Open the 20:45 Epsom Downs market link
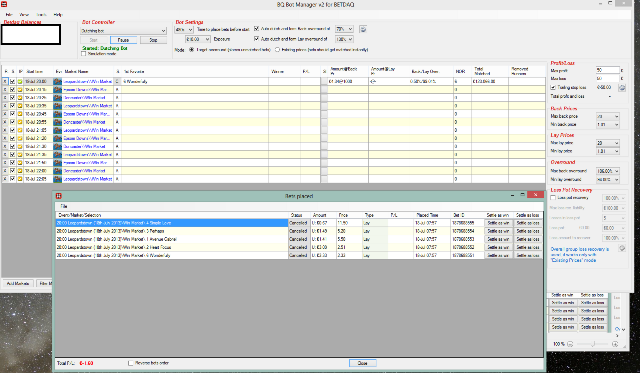The width and height of the screenshot is (640, 373). point(86,114)
